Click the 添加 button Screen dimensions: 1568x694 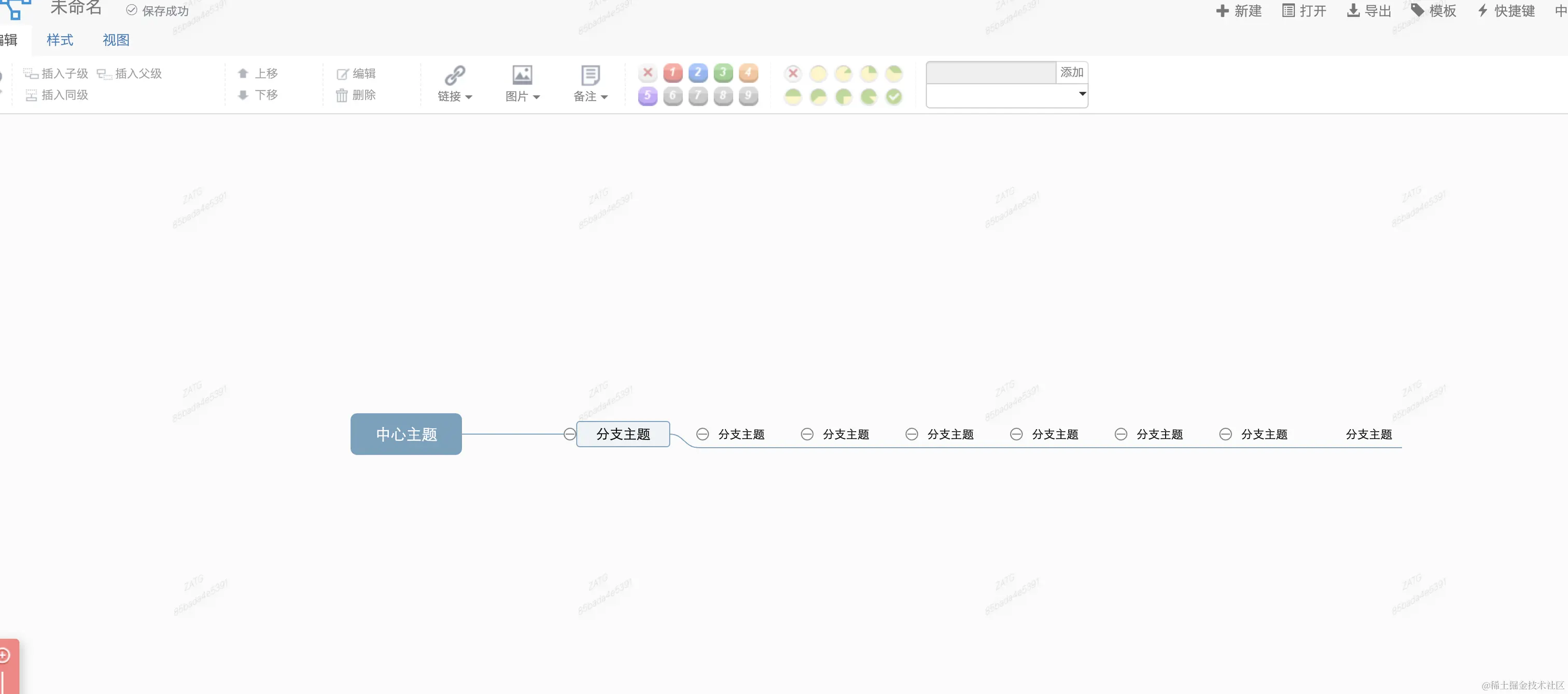click(x=1071, y=73)
